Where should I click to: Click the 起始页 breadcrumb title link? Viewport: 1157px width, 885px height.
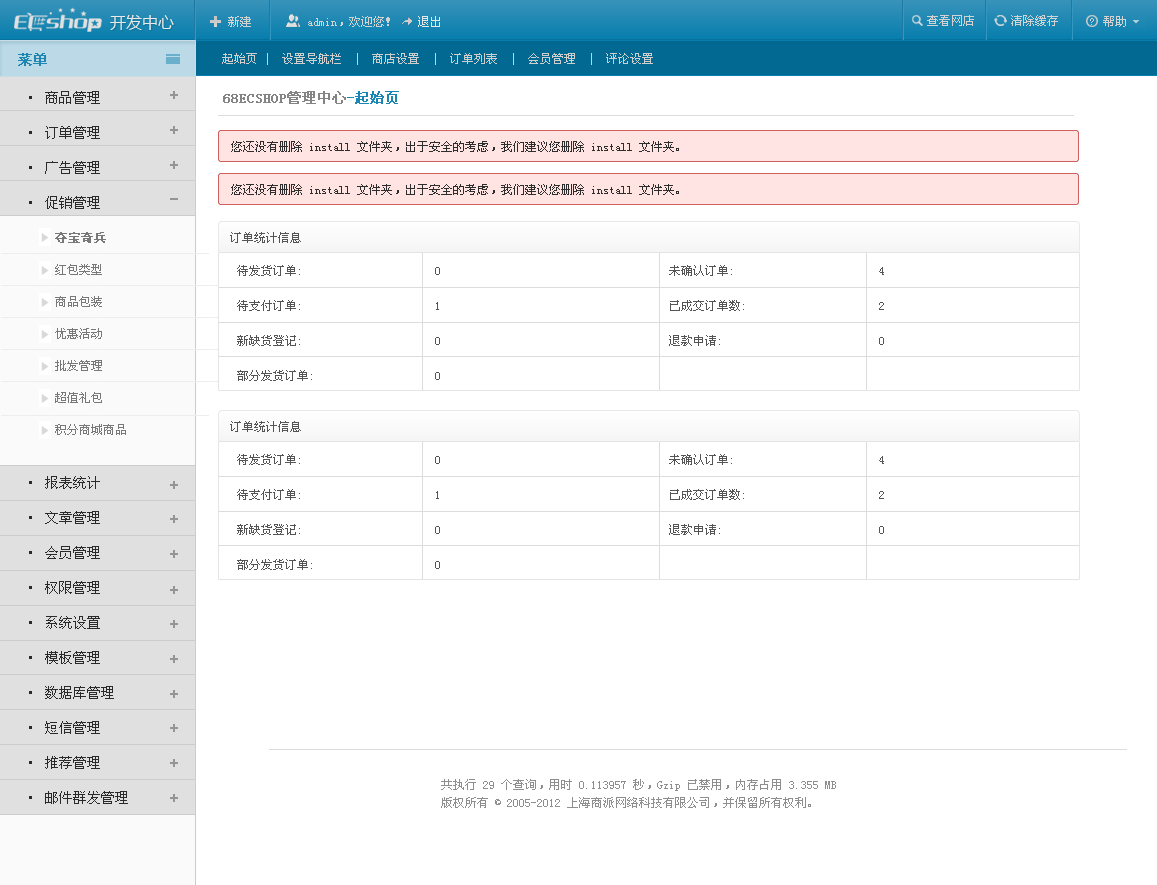pyautogui.click(x=377, y=98)
